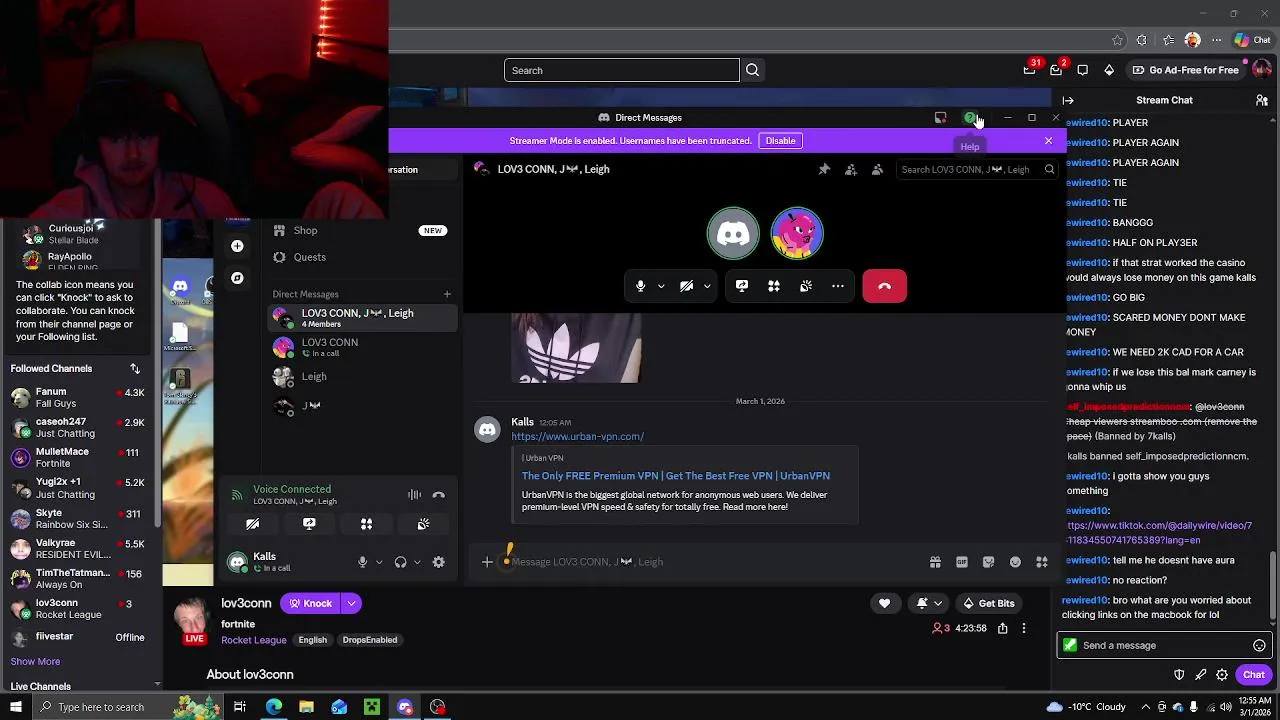Open the LOV3 CONN in-a-call DM
Screen dimensions: 1280x720
click(362, 347)
